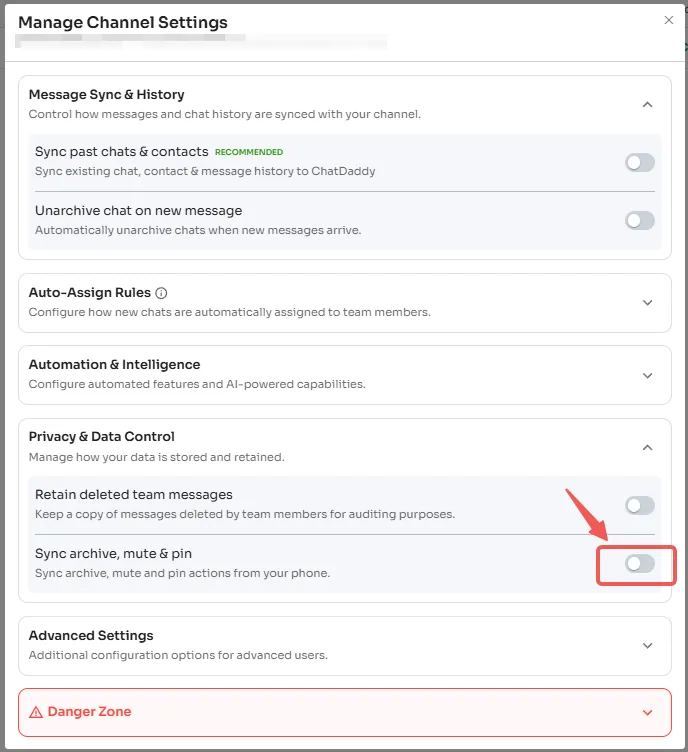Expand the Danger Zone red chevron
The image size is (688, 752).
[647, 713]
